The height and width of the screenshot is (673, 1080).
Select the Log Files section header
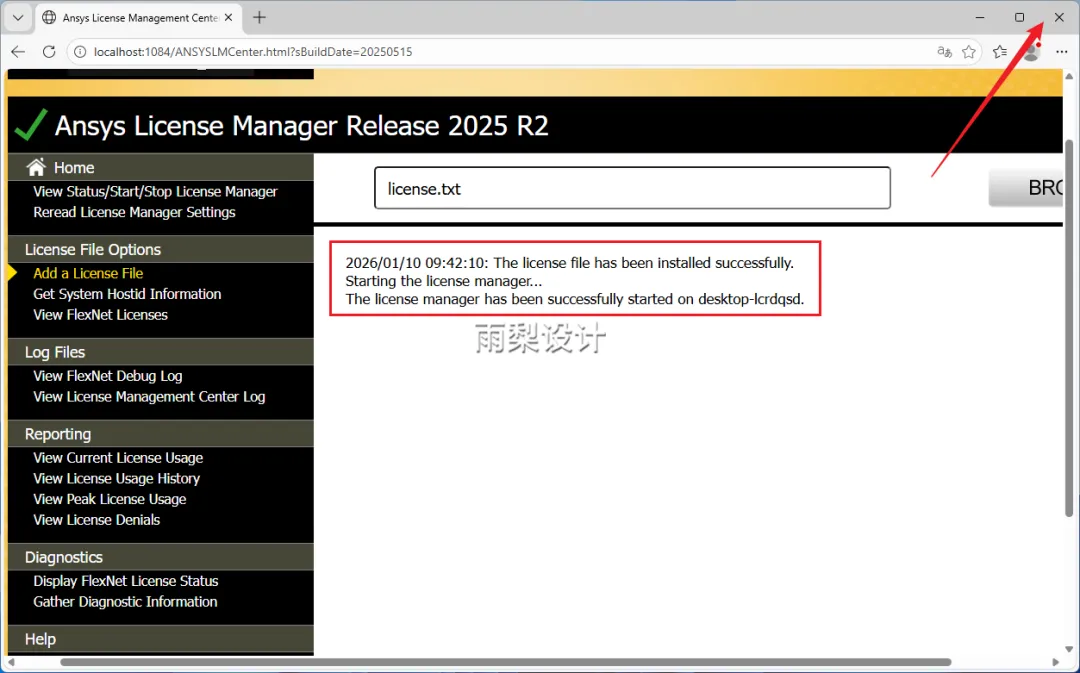(x=160, y=352)
